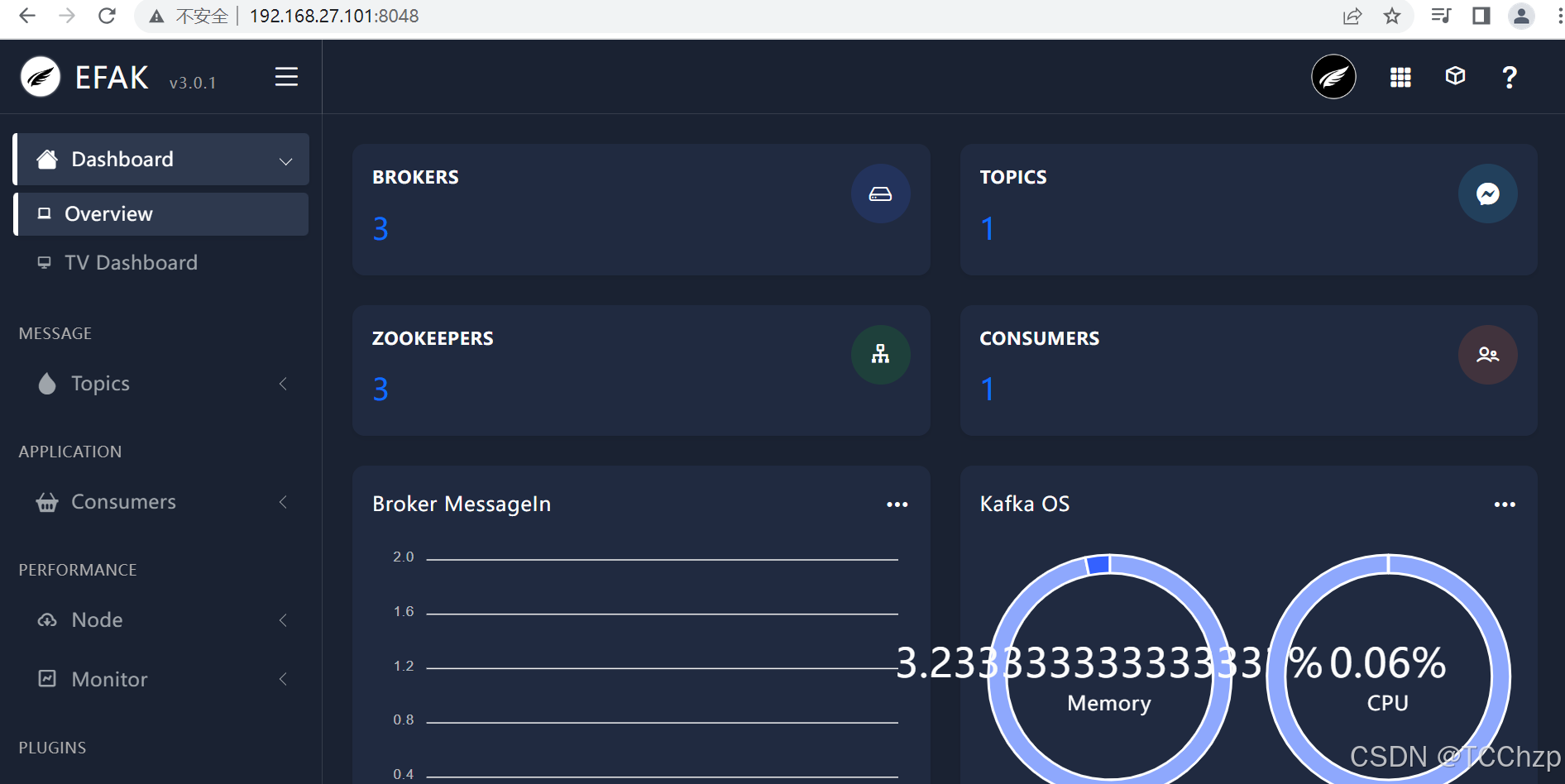Click the Broker MessageIn title
This screenshot has width=1565, height=784.
tap(462, 504)
